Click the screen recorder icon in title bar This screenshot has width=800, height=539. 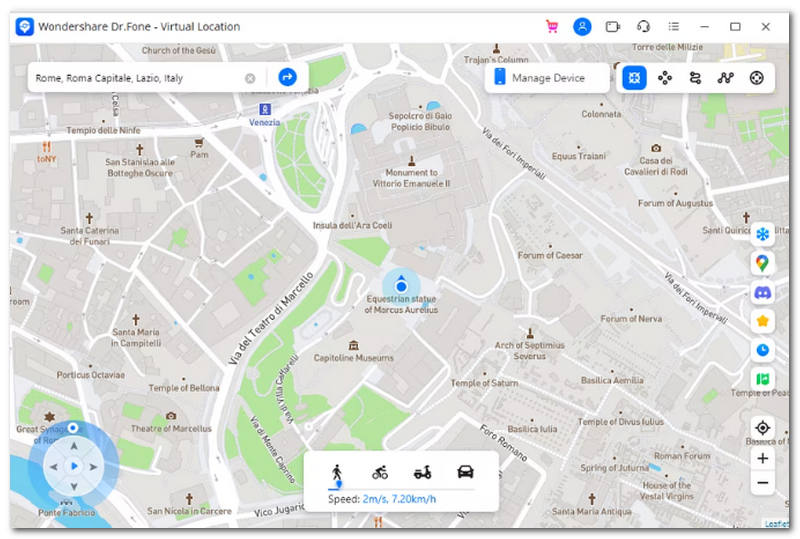pyautogui.click(x=612, y=27)
